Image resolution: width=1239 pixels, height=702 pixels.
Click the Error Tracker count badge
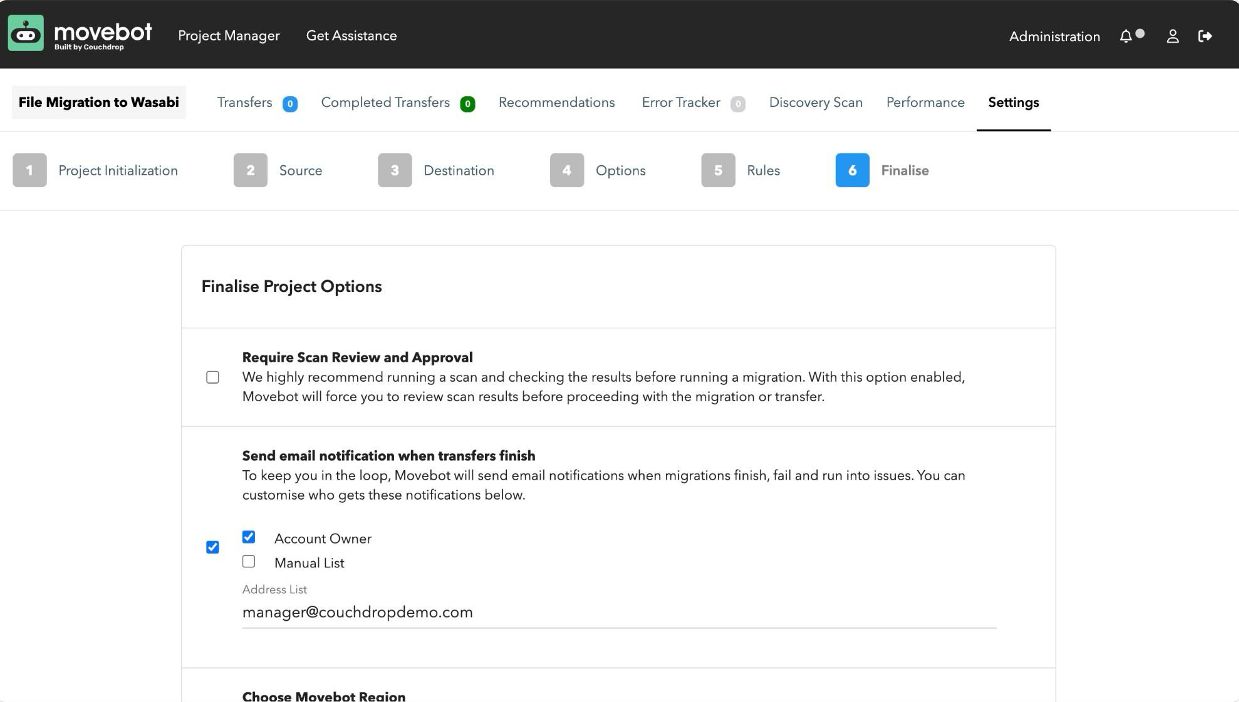[x=738, y=103]
